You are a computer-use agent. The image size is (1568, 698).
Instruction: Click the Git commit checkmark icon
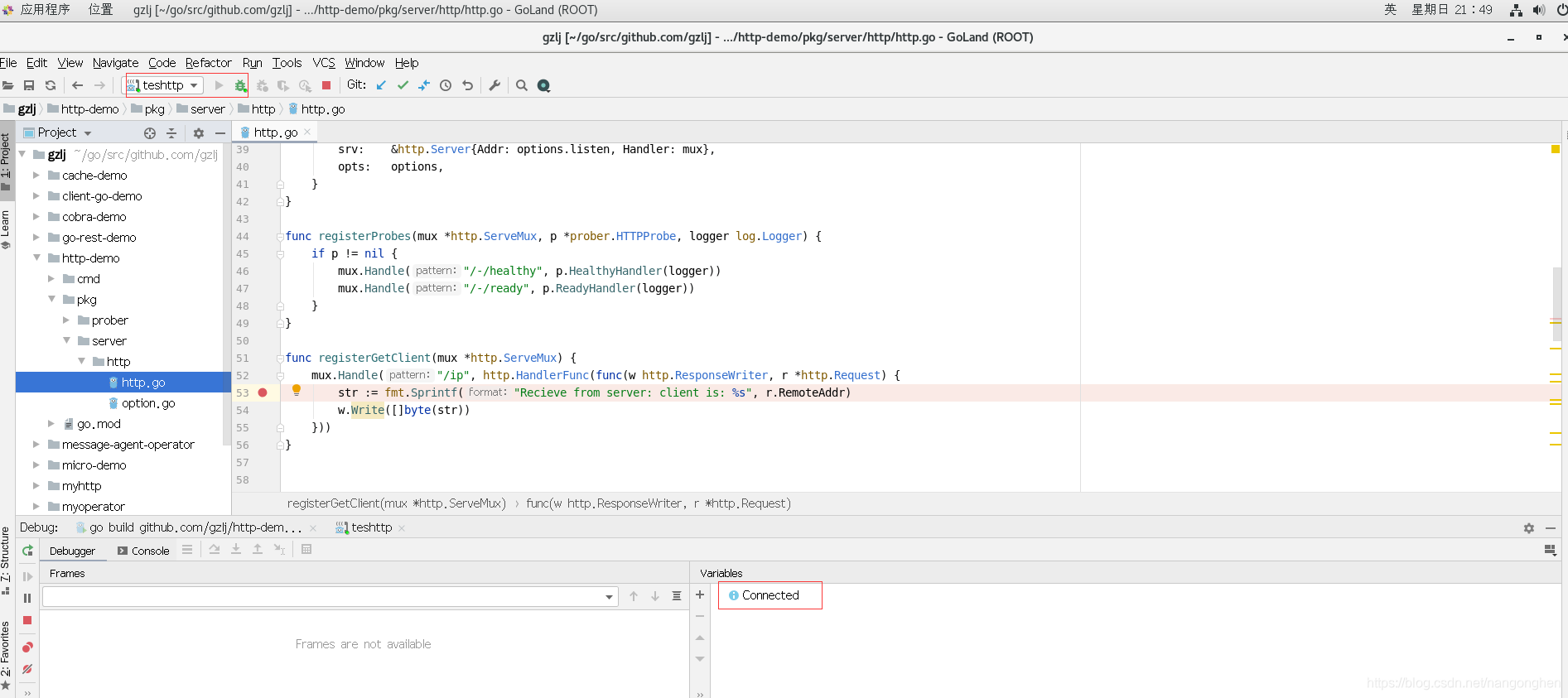(403, 85)
